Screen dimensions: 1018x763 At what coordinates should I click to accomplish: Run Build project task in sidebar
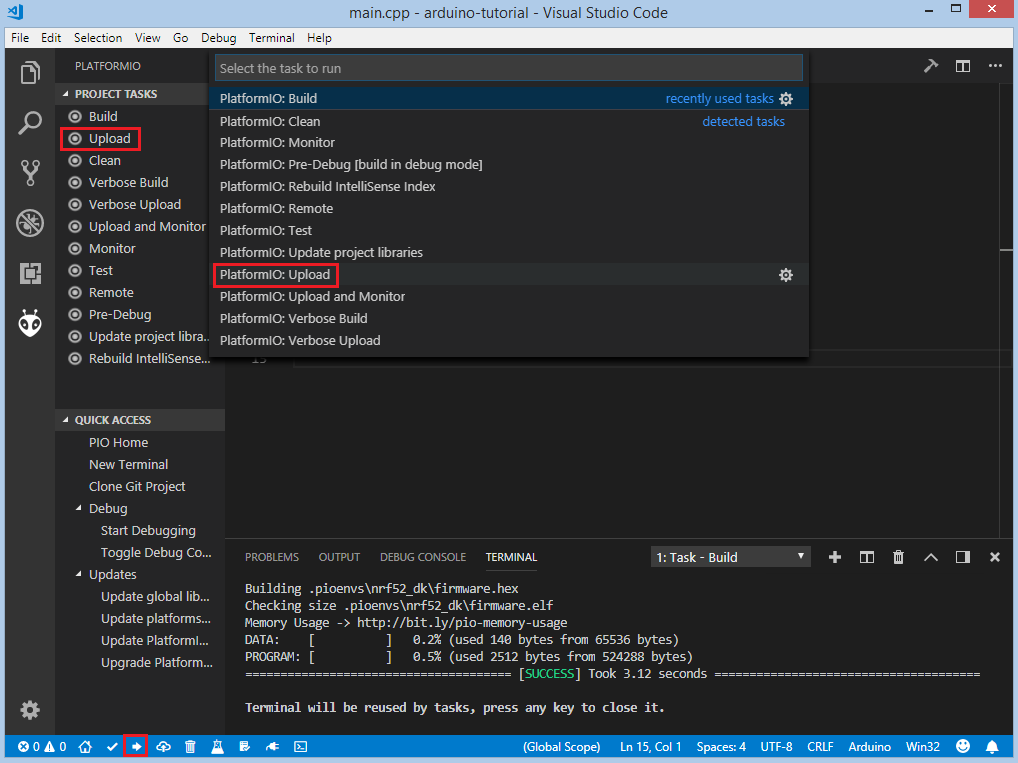[103, 116]
